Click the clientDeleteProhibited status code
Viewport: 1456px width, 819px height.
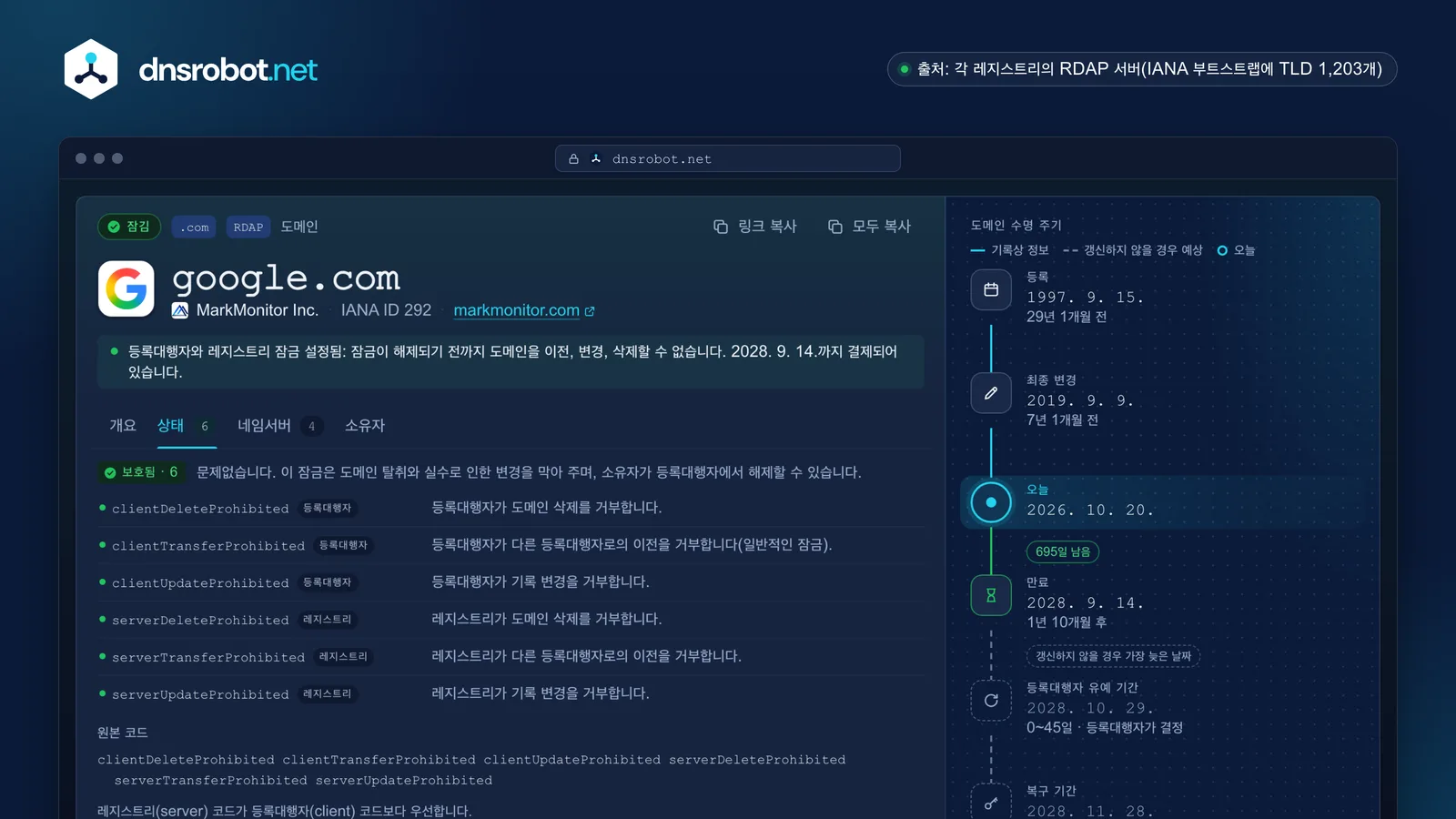point(200,509)
